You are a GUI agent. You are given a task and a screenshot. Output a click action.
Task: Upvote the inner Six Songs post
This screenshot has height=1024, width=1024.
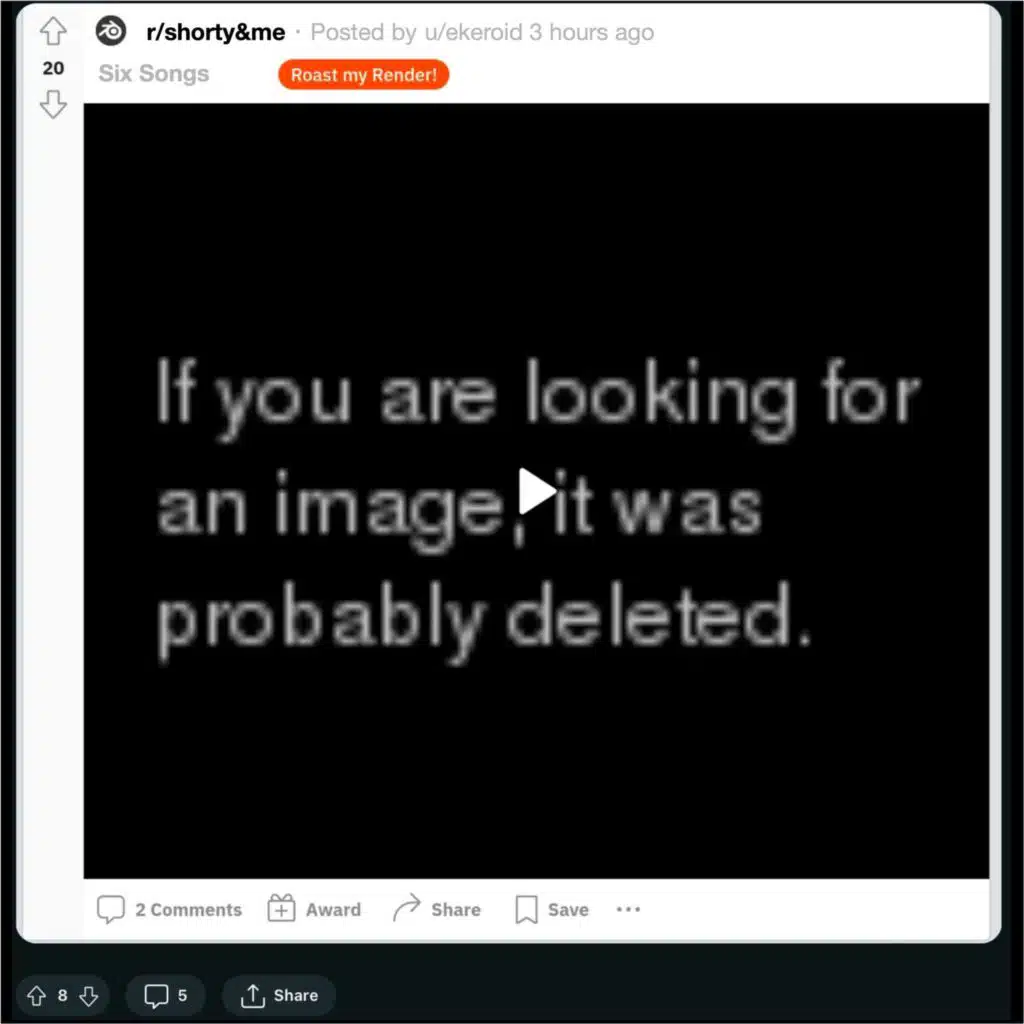(x=53, y=31)
